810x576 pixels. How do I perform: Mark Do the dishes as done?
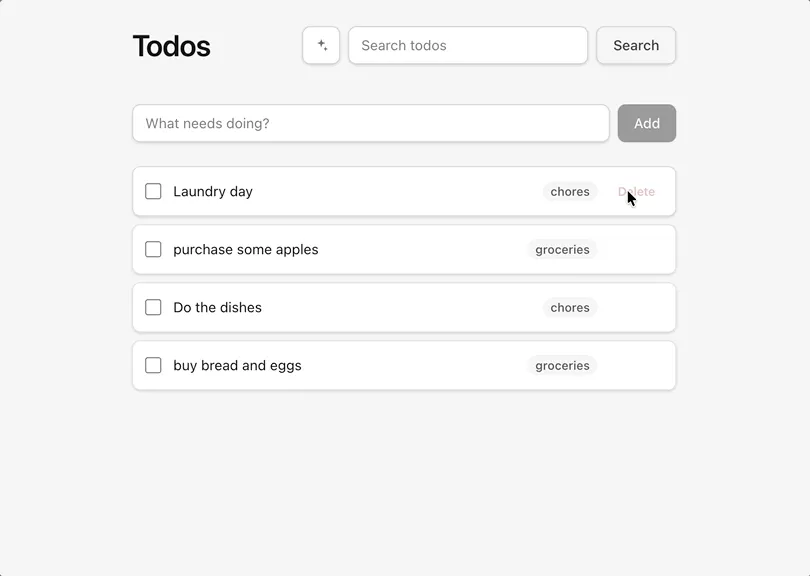pyautogui.click(x=153, y=307)
